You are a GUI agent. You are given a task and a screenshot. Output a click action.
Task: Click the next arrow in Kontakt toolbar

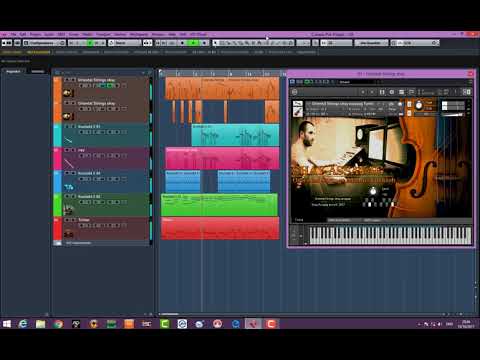click(372, 92)
